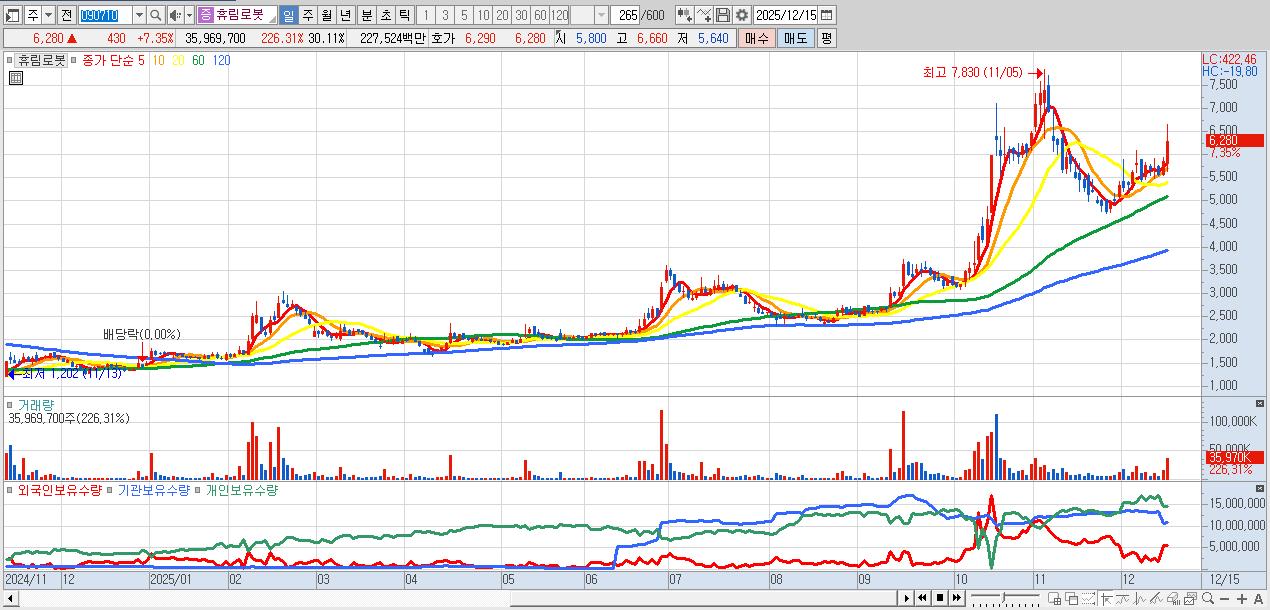
Task: Click the letter A text tool icon
Action: [1259, 598]
